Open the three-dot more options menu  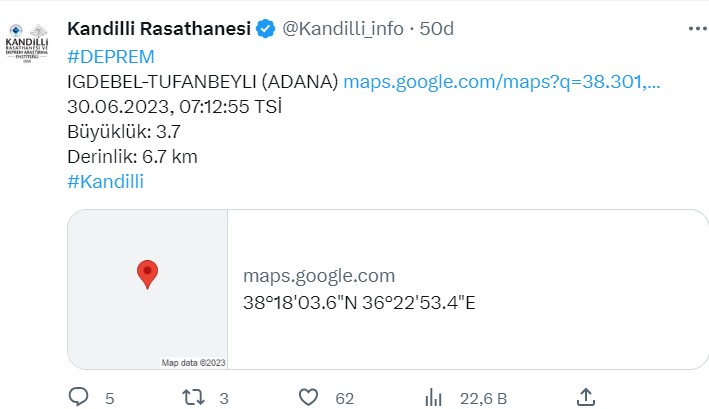point(697,29)
